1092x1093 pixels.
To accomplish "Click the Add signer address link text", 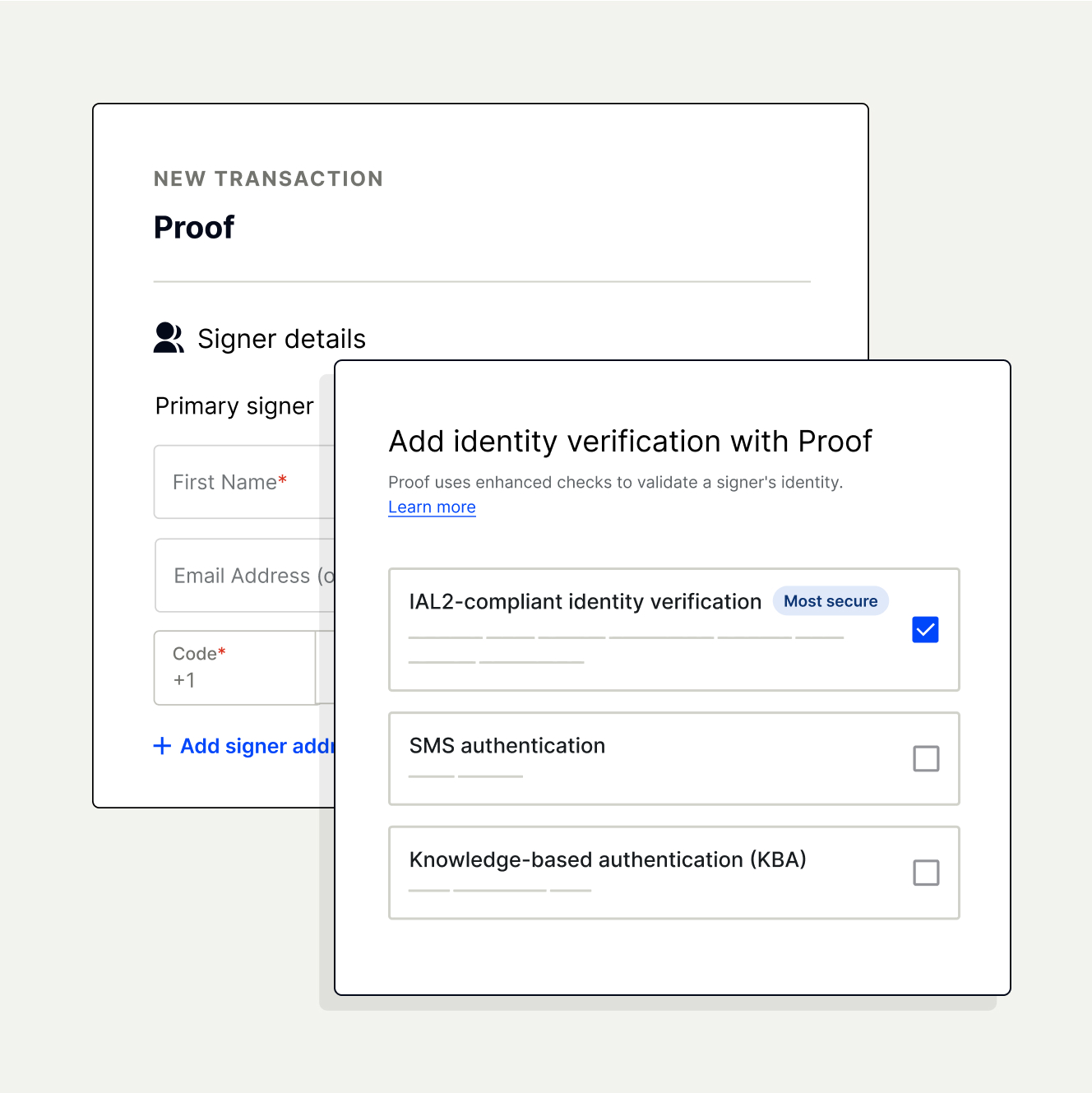I will pyautogui.click(x=257, y=746).
